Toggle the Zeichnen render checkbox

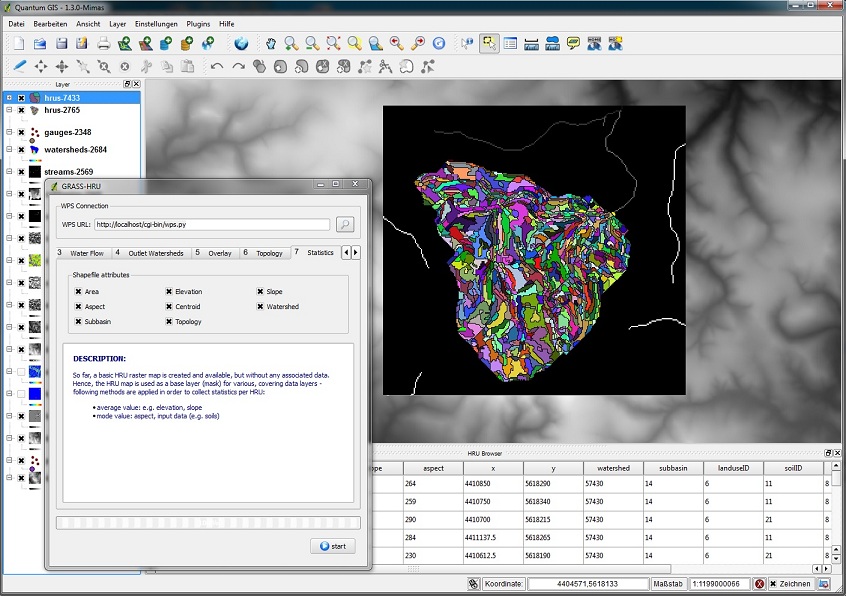(773, 584)
